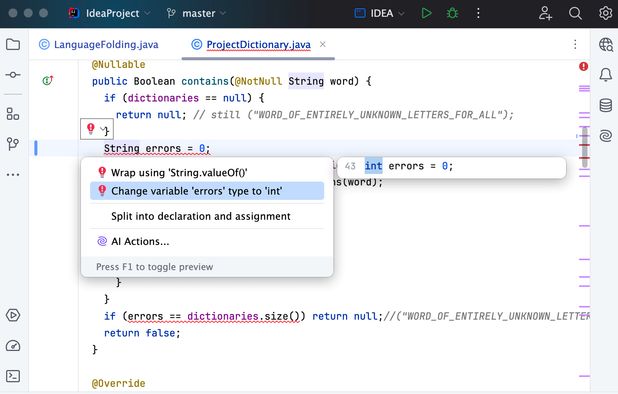The image size is (618, 394).
Task: Open the AI Assistant spiral icon
Action: click(x=606, y=136)
